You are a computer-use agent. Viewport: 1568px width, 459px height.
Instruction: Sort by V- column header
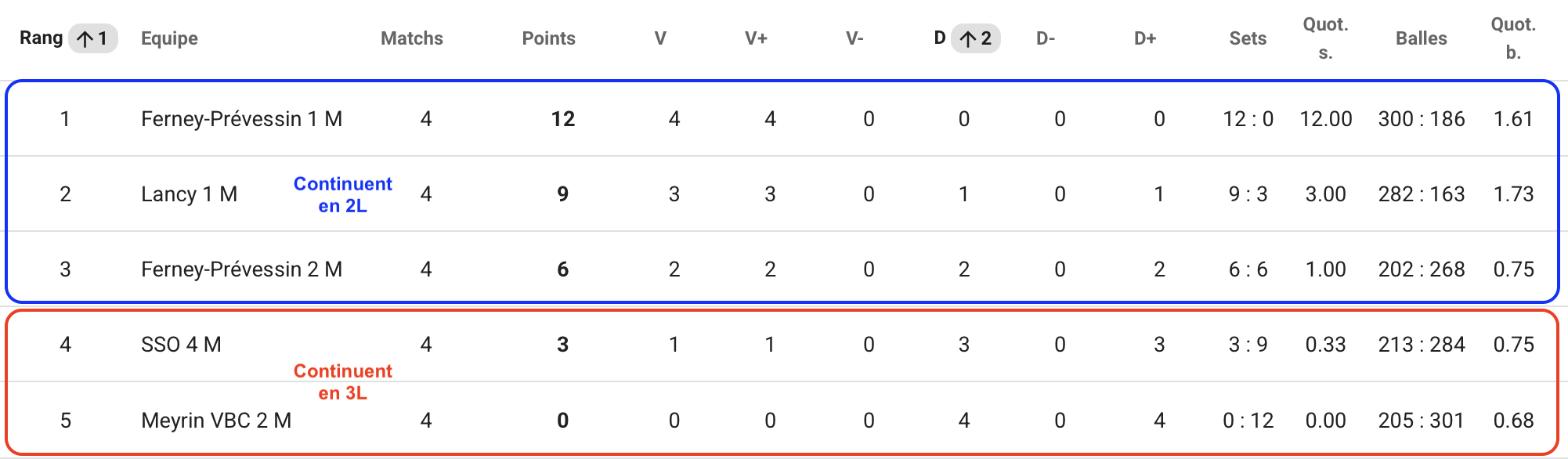pos(854,38)
